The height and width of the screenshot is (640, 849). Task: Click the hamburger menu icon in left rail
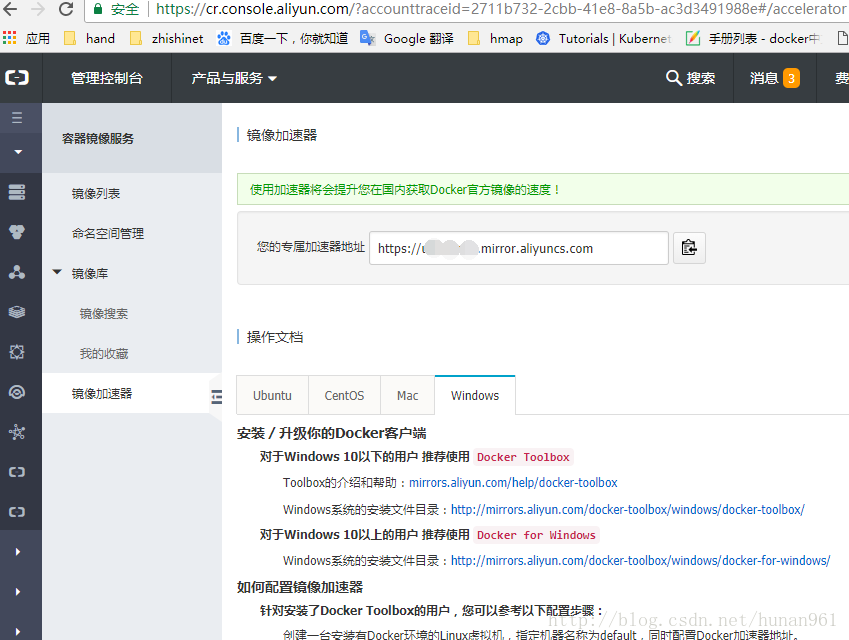click(17, 118)
